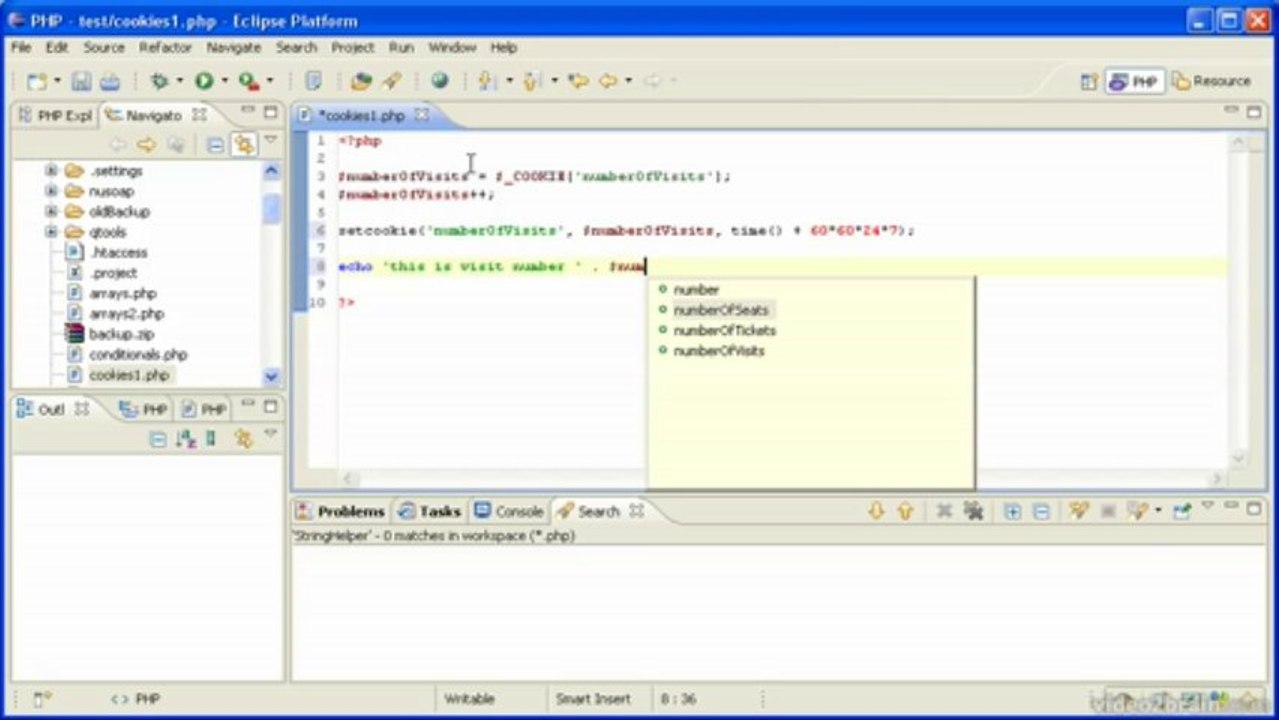Toggle the green Outline filter icon
This screenshot has height=720, width=1279.
point(211,439)
